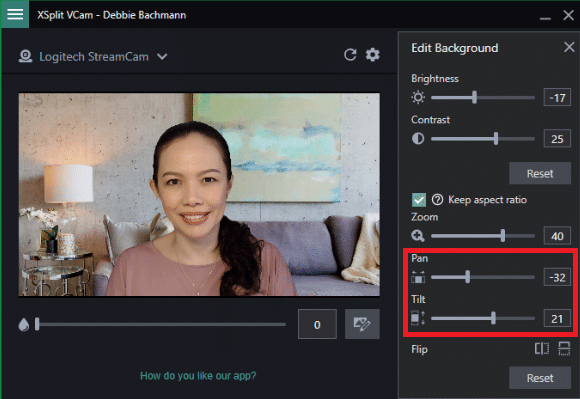
Task: Edit the Zoom value field showing 40
Action: pyautogui.click(x=557, y=236)
